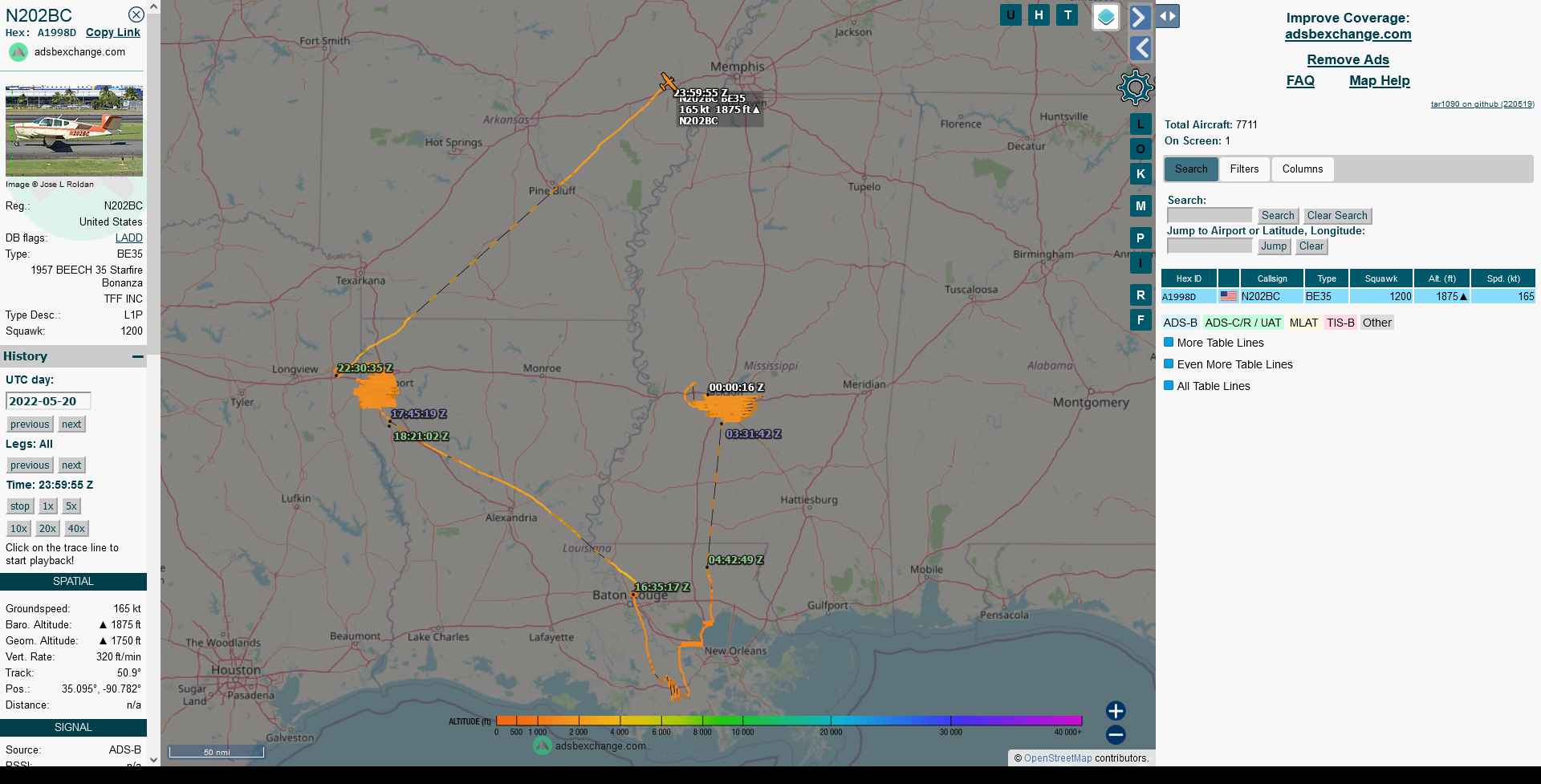Click the U map toggle button
Screen dimensions: 1541x784
pos(1010,14)
